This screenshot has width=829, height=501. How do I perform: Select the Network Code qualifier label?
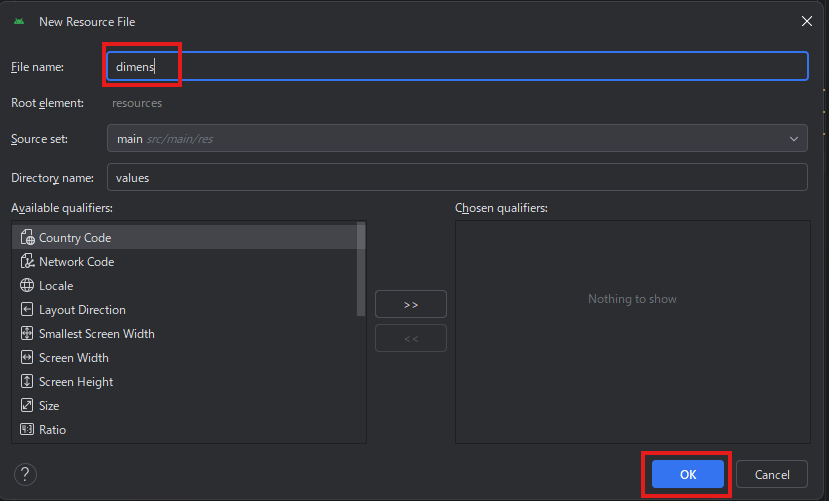point(77,262)
